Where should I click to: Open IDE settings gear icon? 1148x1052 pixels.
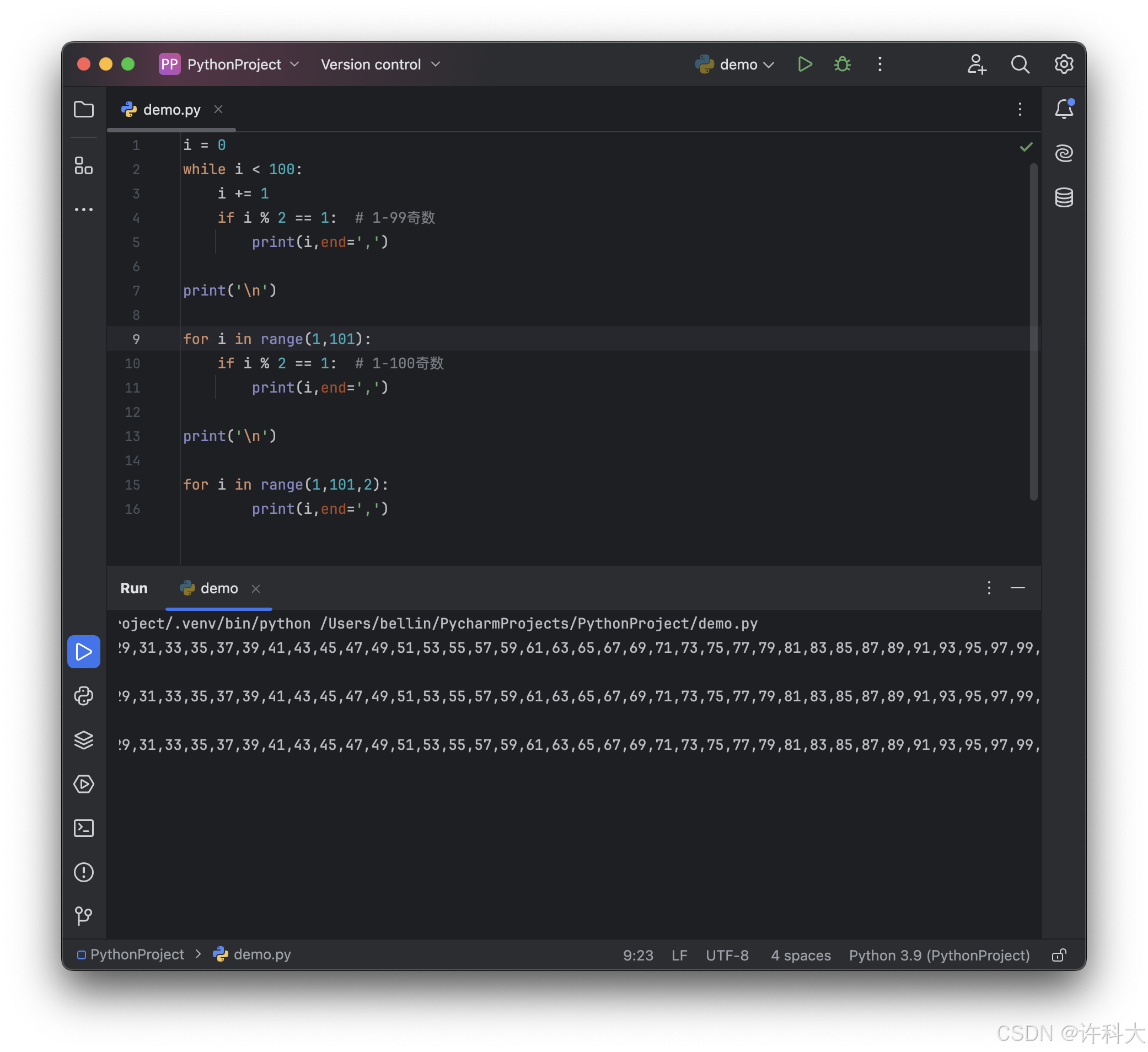1063,65
